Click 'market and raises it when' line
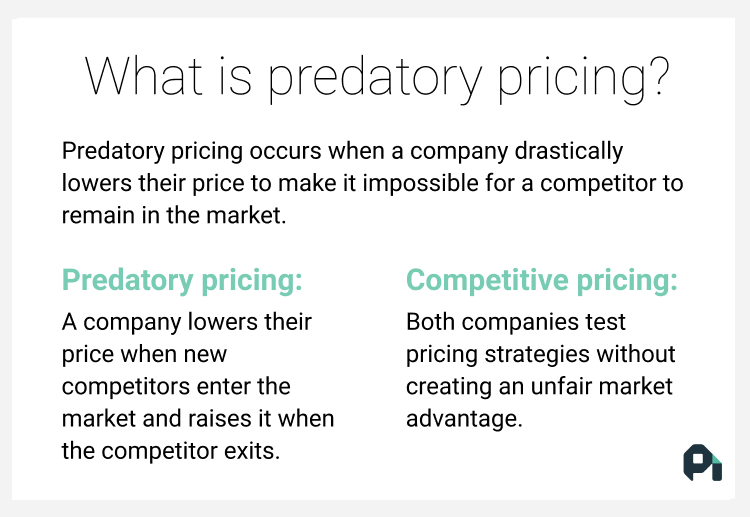 (198, 418)
